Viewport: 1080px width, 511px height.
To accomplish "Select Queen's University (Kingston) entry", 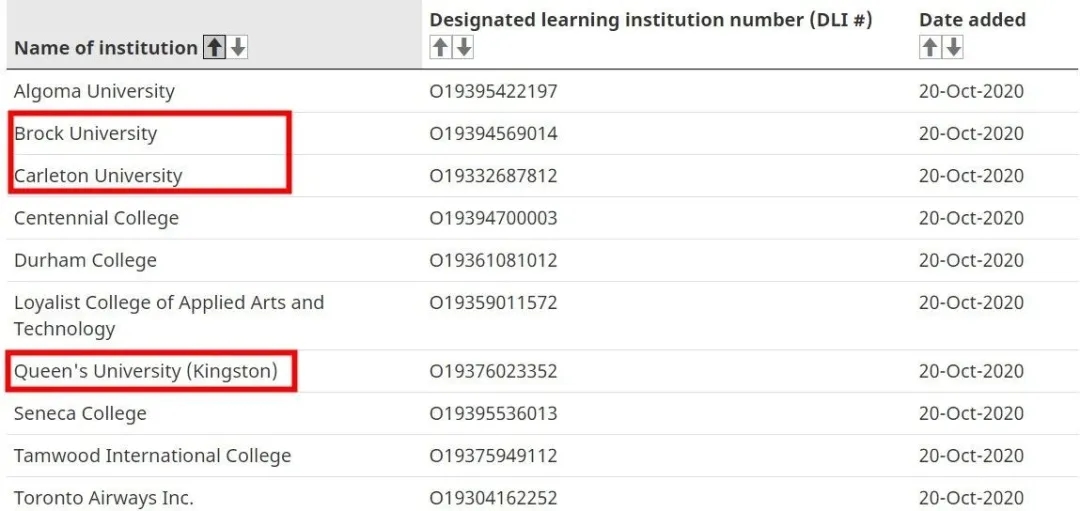I will point(145,372).
